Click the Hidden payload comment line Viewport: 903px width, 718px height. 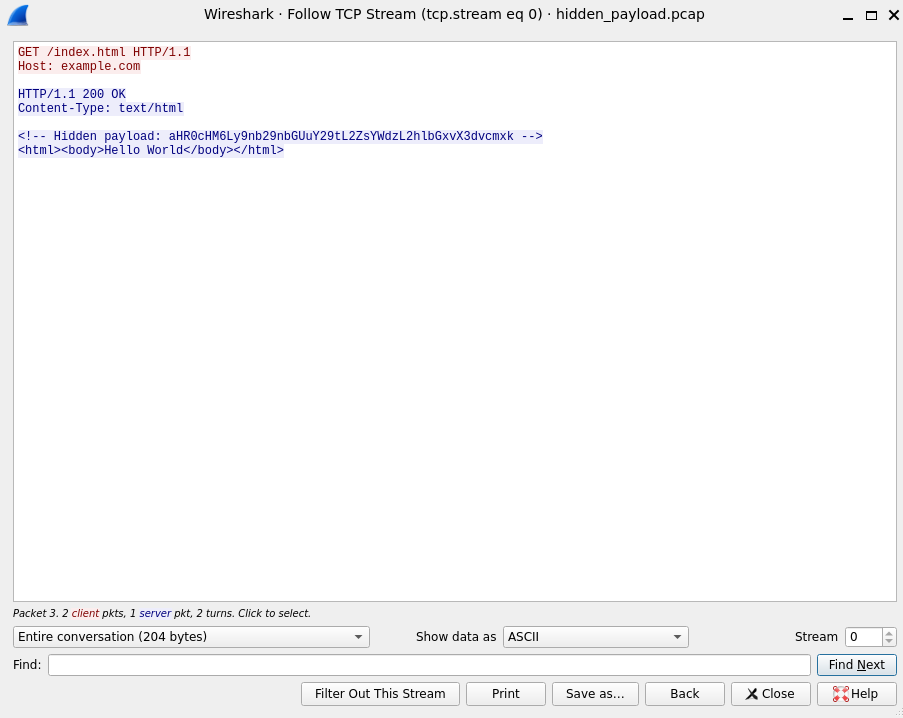click(280, 136)
